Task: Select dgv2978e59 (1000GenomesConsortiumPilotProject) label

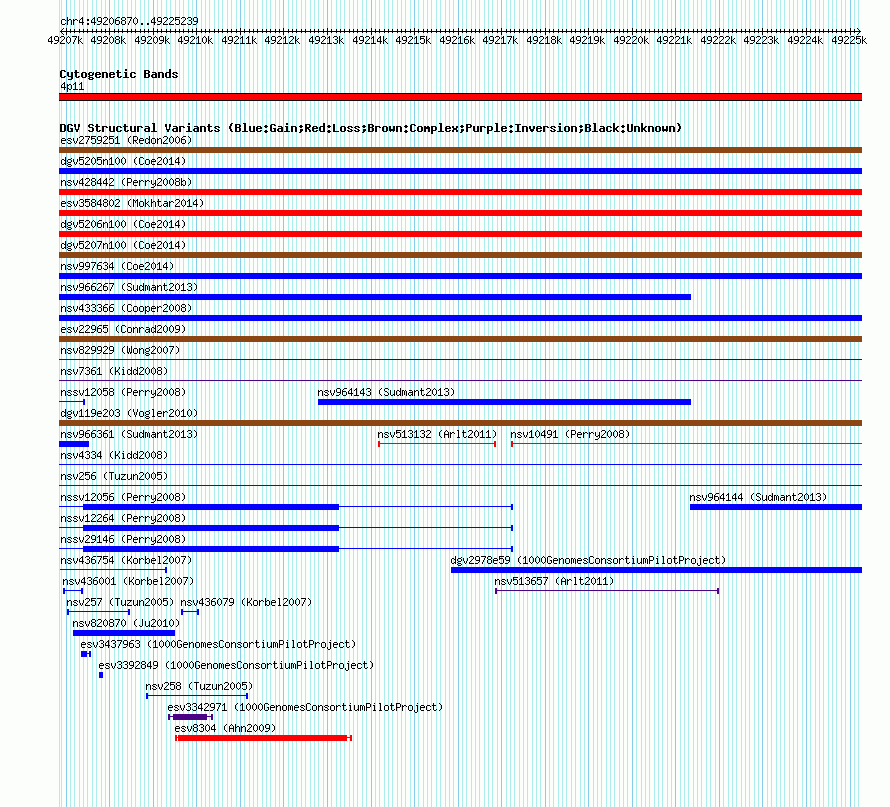Action: point(588,560)
